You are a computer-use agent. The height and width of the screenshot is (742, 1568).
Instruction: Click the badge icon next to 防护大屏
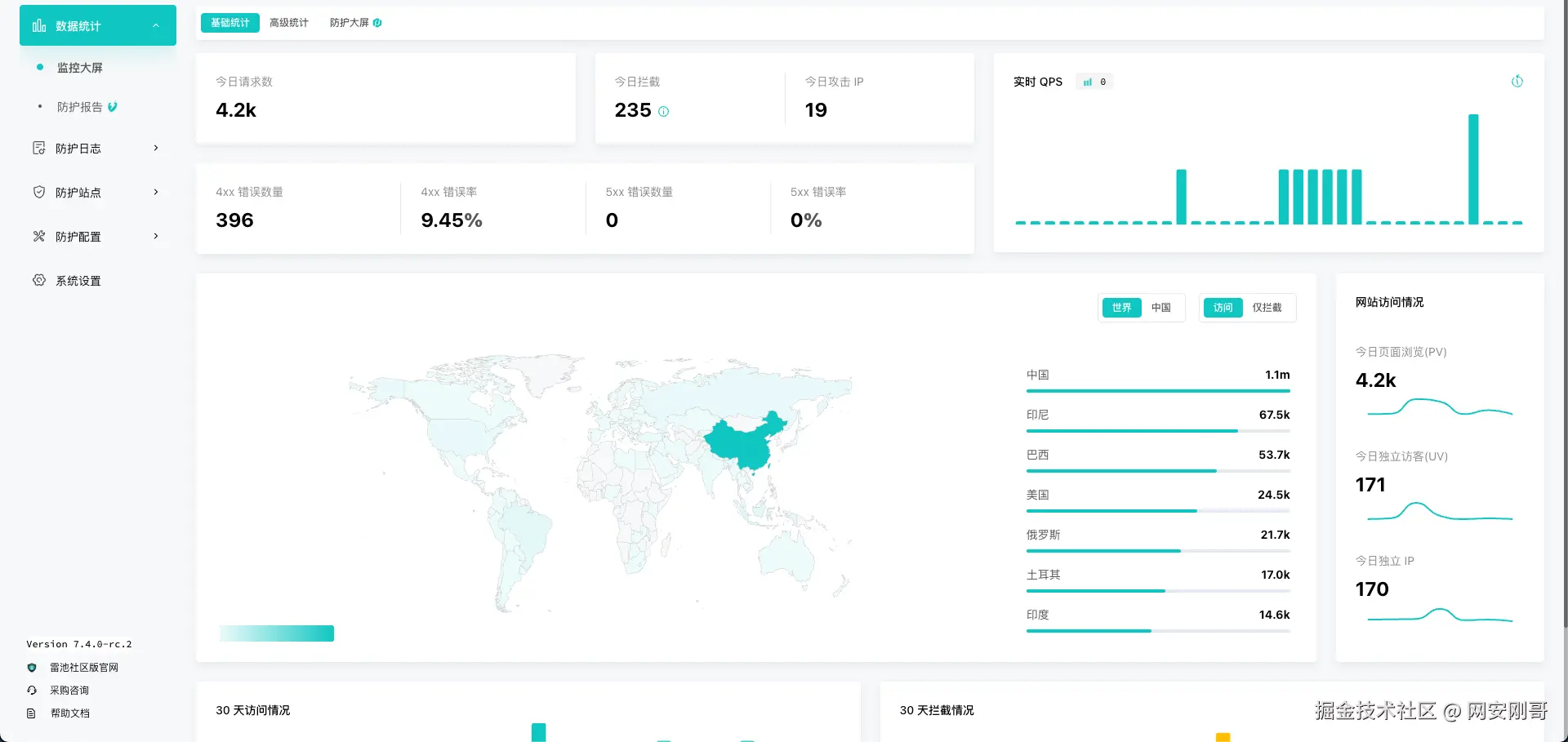click(x=377, y=23)
